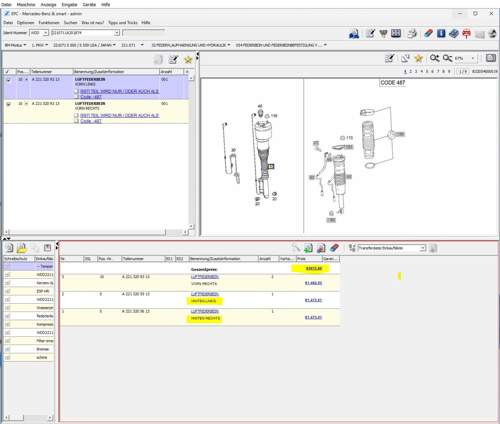Tick the checkbox of the second LUFTFEDERBEIN row
The width and height of the screenshot is (500, 424).
click(x=8, y=104)
